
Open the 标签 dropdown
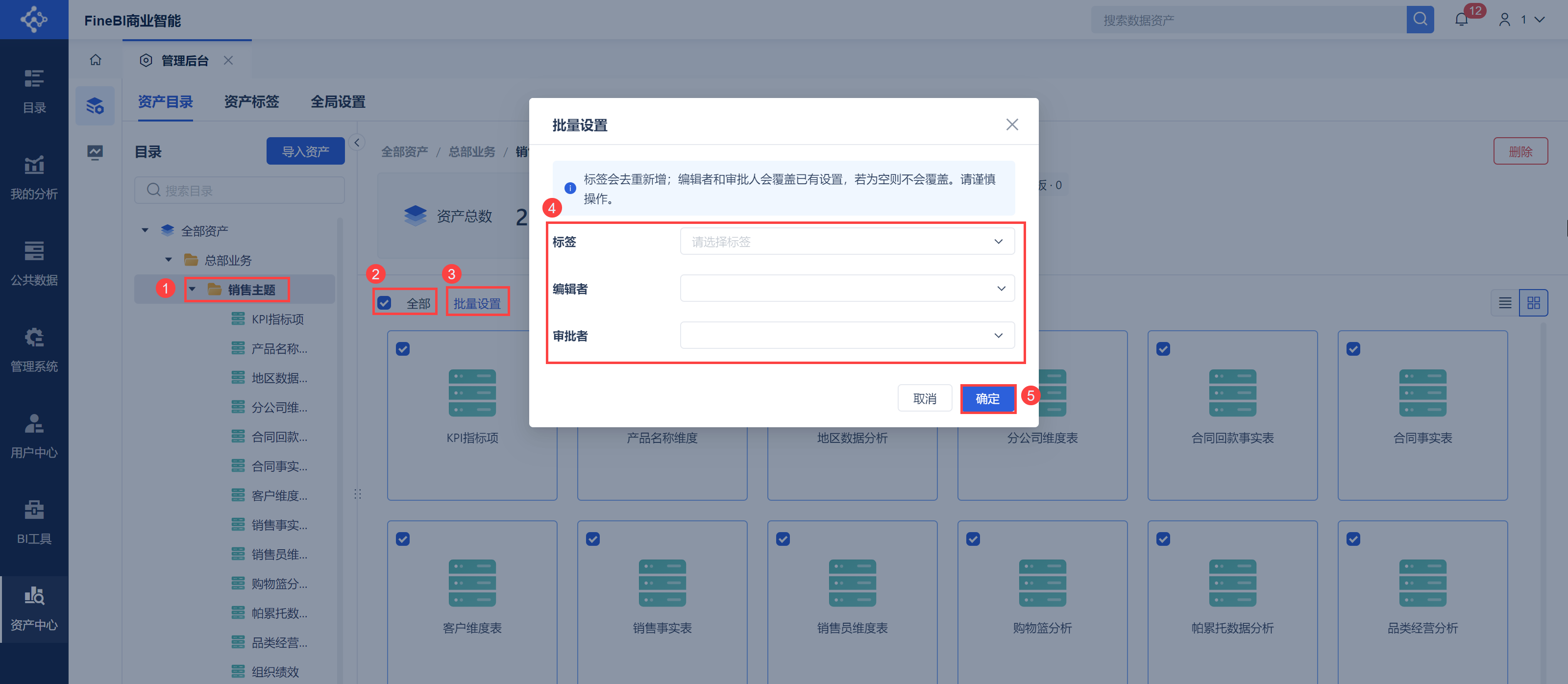tap(847, 242)
